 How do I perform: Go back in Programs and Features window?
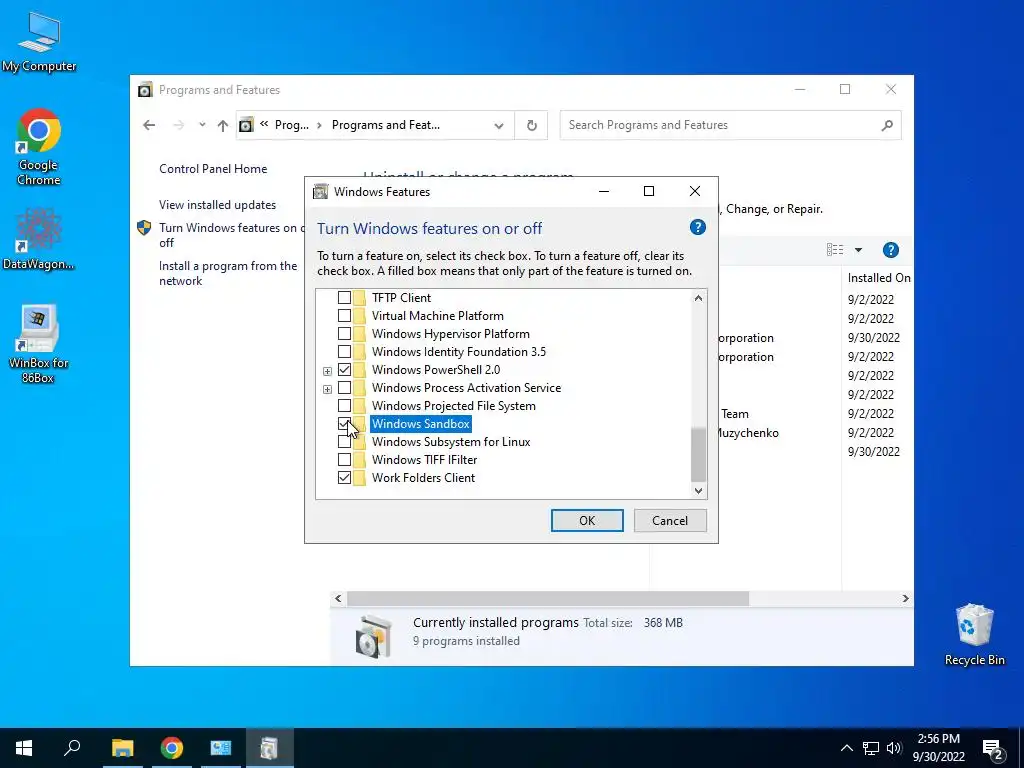click(x=149, y=125)
